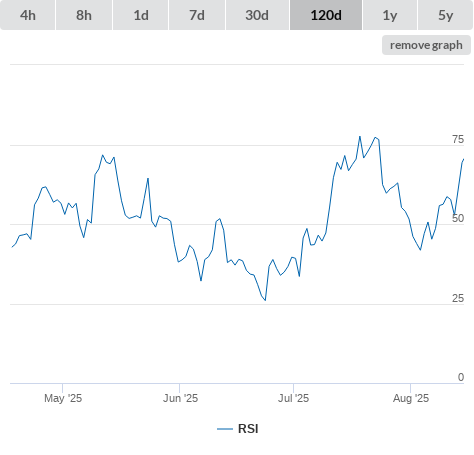Screen dimensions: 474x455
Task: Select the 7d range tab
Action: (197, 15)
